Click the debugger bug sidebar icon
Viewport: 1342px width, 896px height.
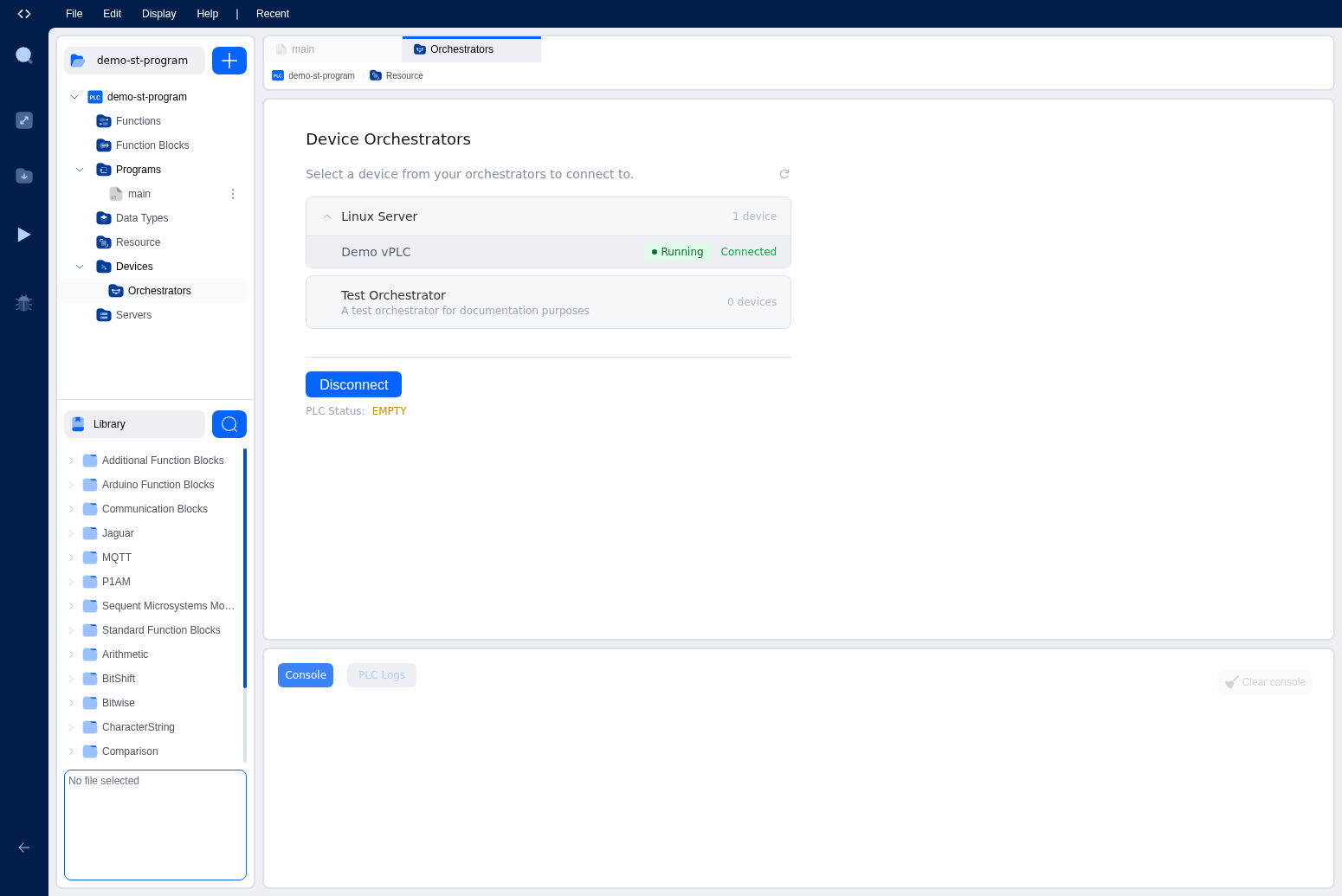tap(24, 303)
